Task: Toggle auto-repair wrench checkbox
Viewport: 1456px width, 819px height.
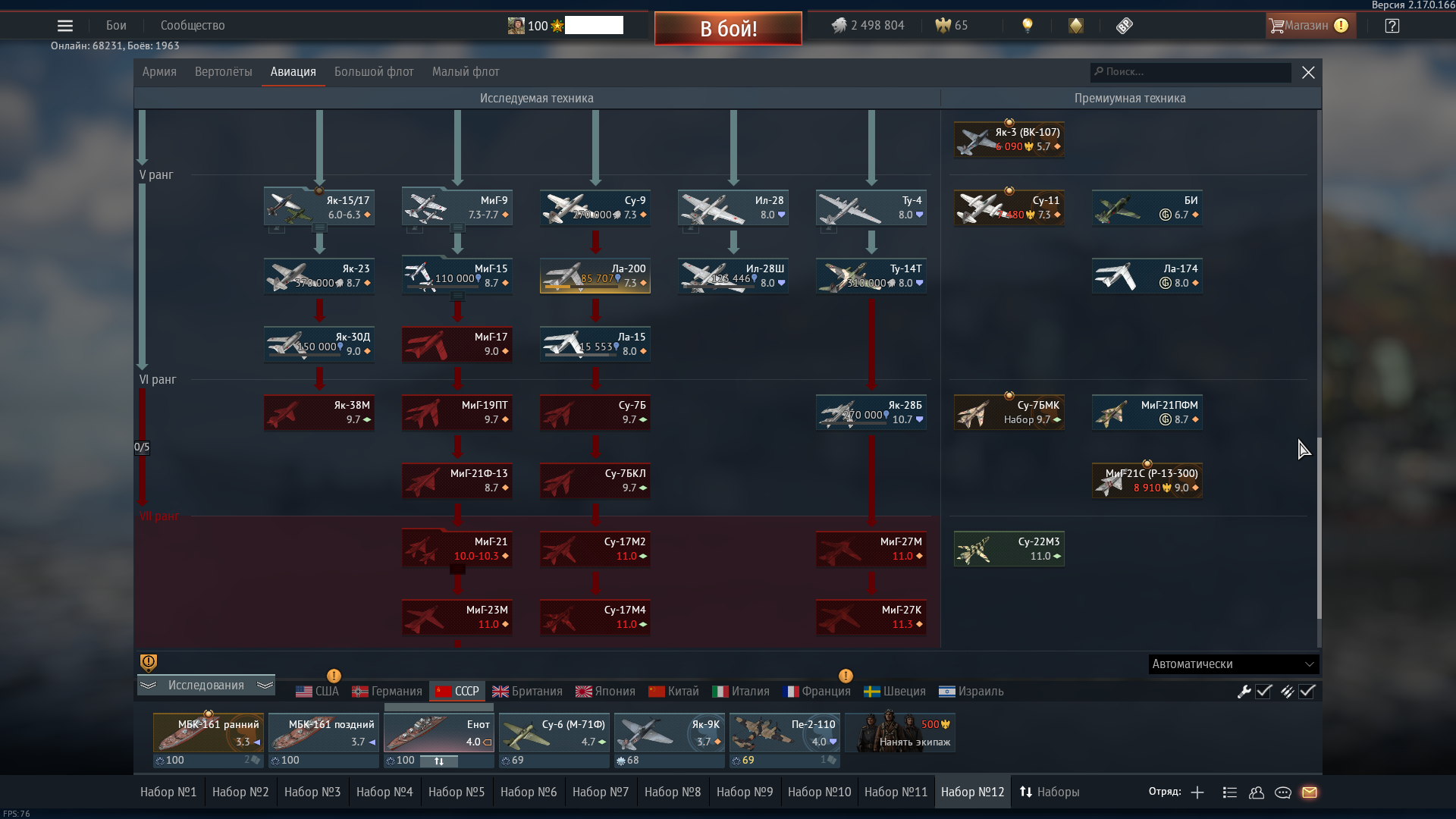Action: point(1263,692)
